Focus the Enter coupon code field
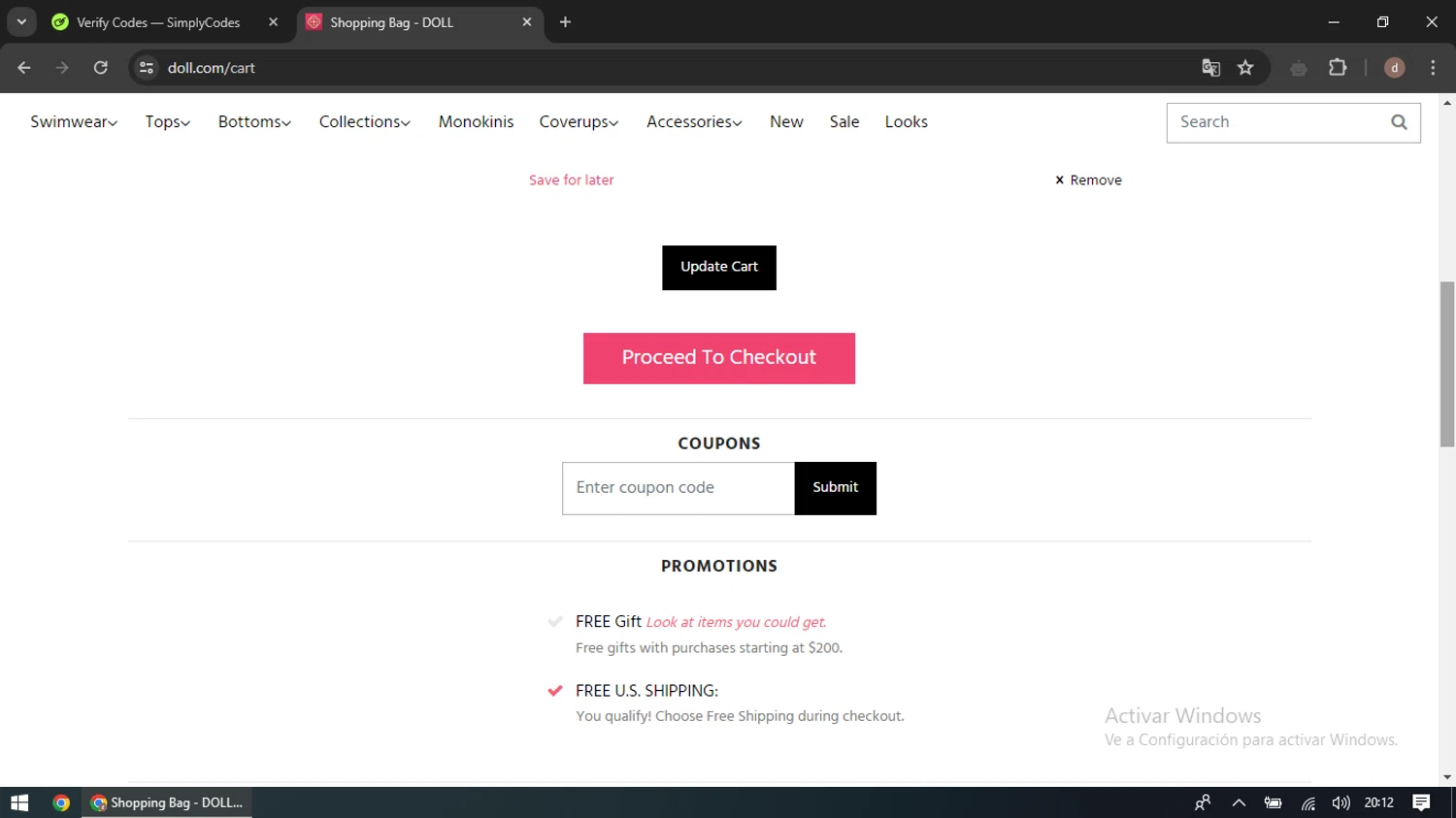Image resolution: width=1456 pixels, height=818 pixels. pos(678,488)
